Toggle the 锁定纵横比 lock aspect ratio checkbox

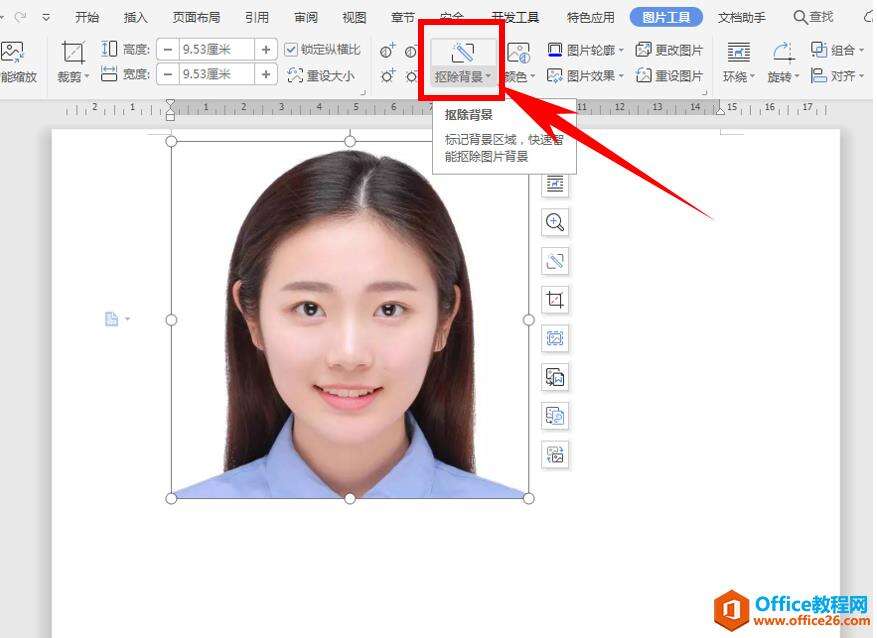tap(291, 49)
